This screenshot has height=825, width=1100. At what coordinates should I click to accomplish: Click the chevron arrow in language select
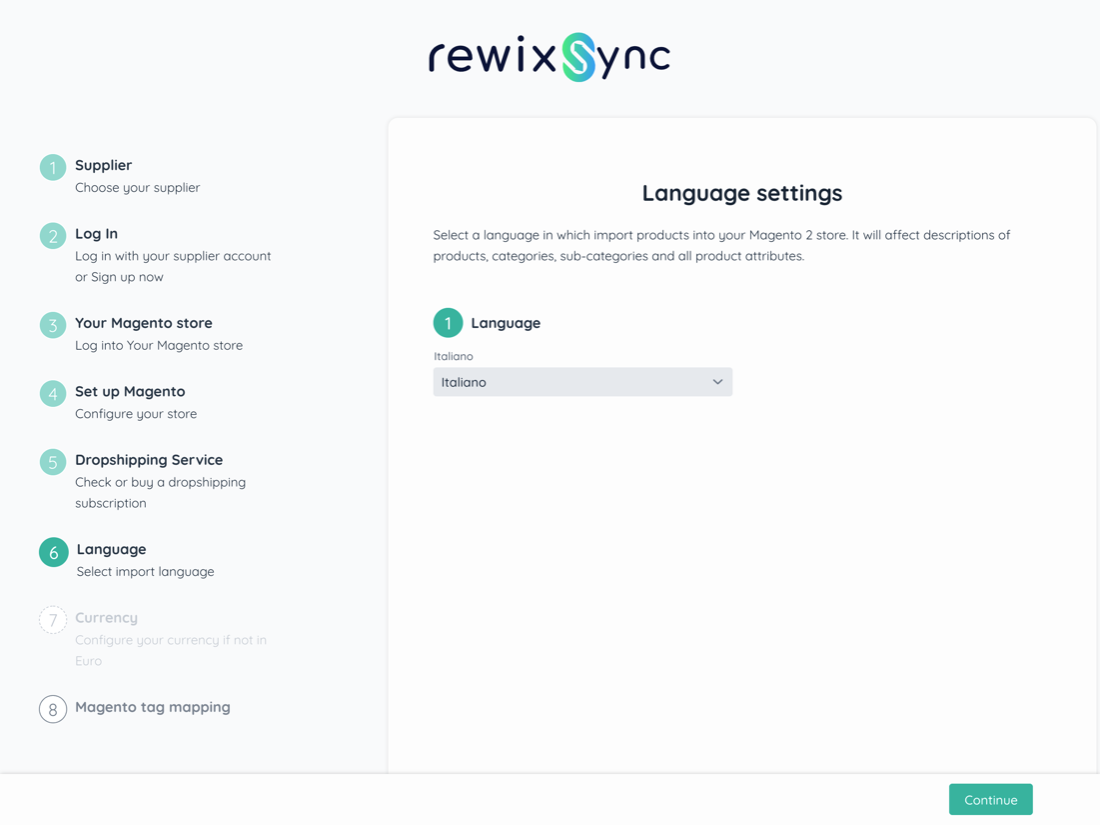(717, 382)
